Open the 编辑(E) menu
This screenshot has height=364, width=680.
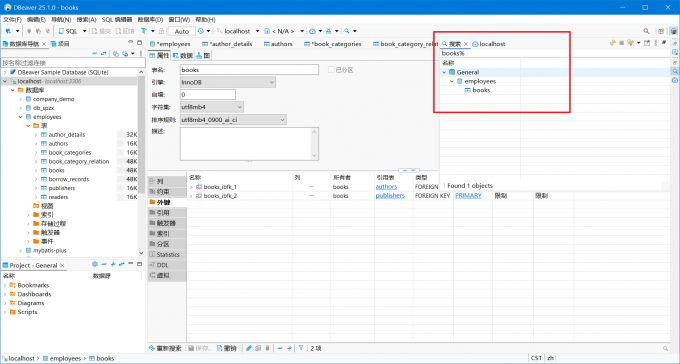[36, 20]
